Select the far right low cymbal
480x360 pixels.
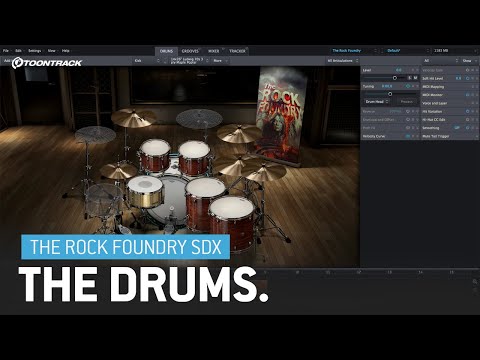click(264, 172)
